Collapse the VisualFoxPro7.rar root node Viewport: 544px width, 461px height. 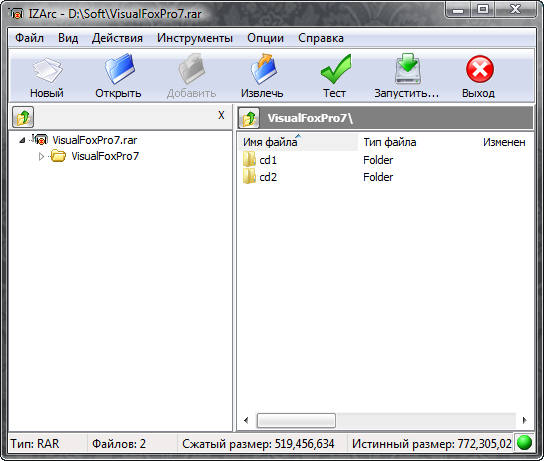click(x=22, y=140)
